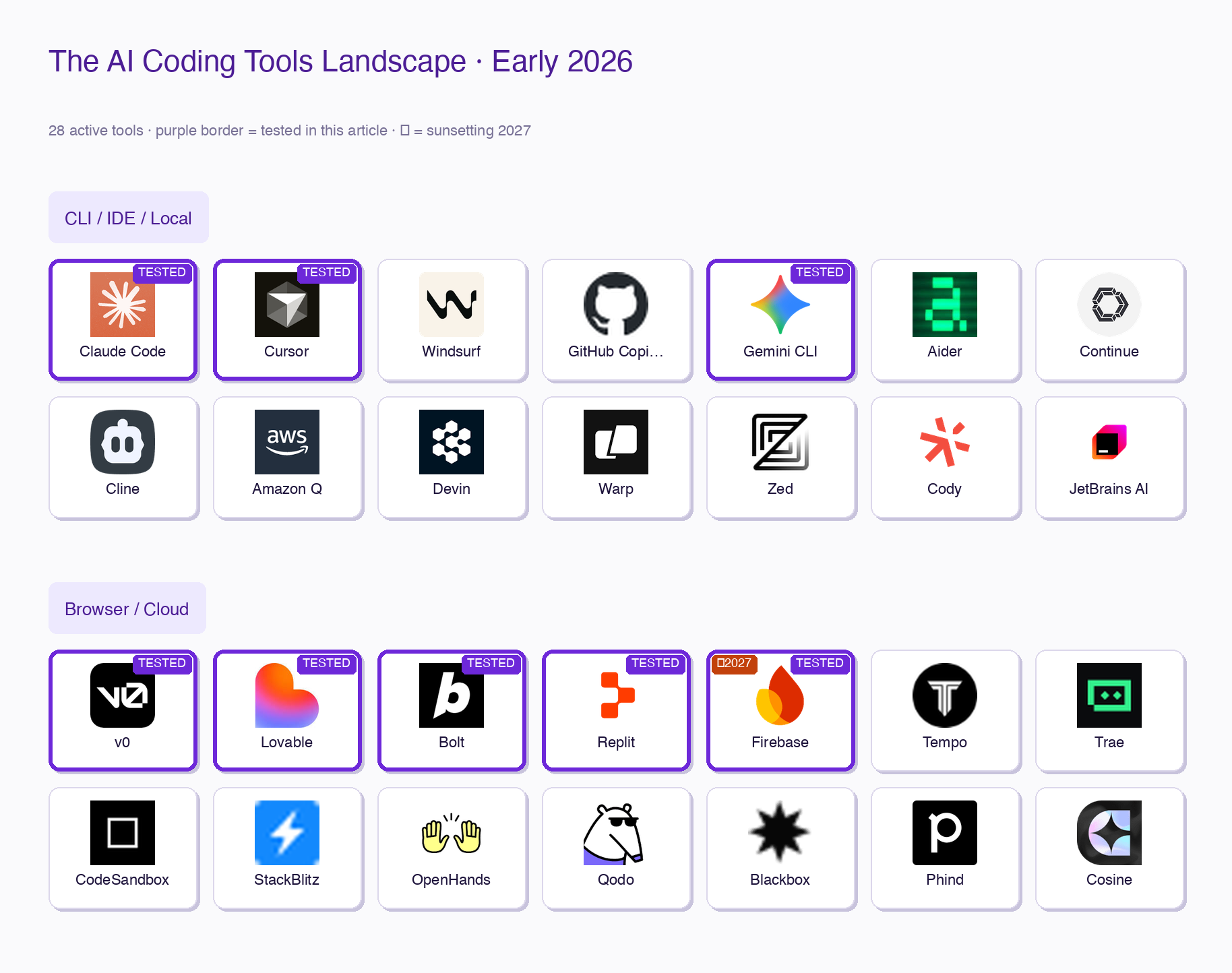Viewport: 1232px width, 973px height.
Task: Select the green Aider icon
Action: [x=945, y=305]
